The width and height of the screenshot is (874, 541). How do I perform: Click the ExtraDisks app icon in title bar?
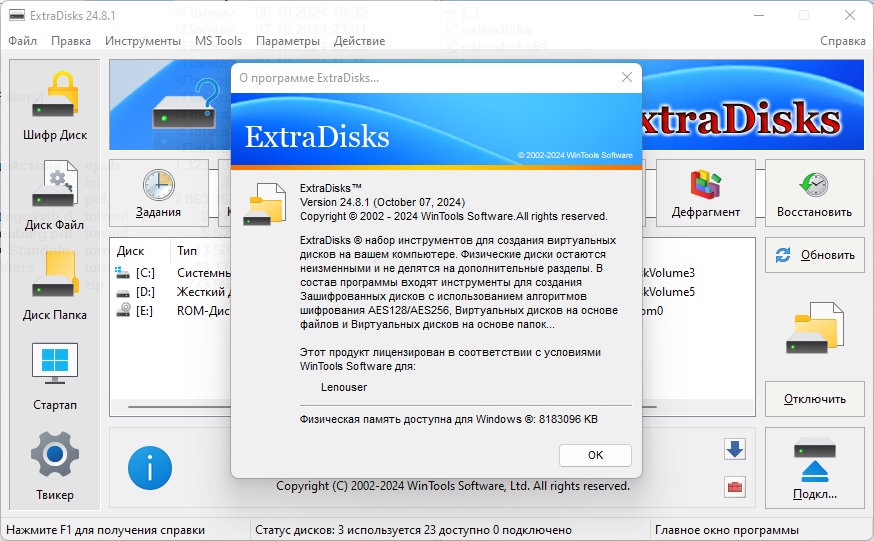pos(17,15)
